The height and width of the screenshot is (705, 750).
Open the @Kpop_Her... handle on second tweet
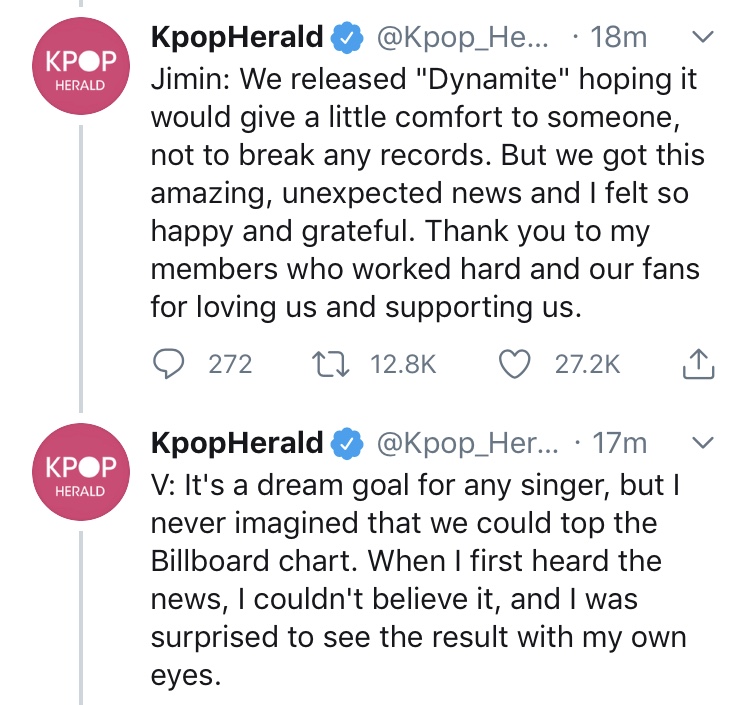click(468, 444)
